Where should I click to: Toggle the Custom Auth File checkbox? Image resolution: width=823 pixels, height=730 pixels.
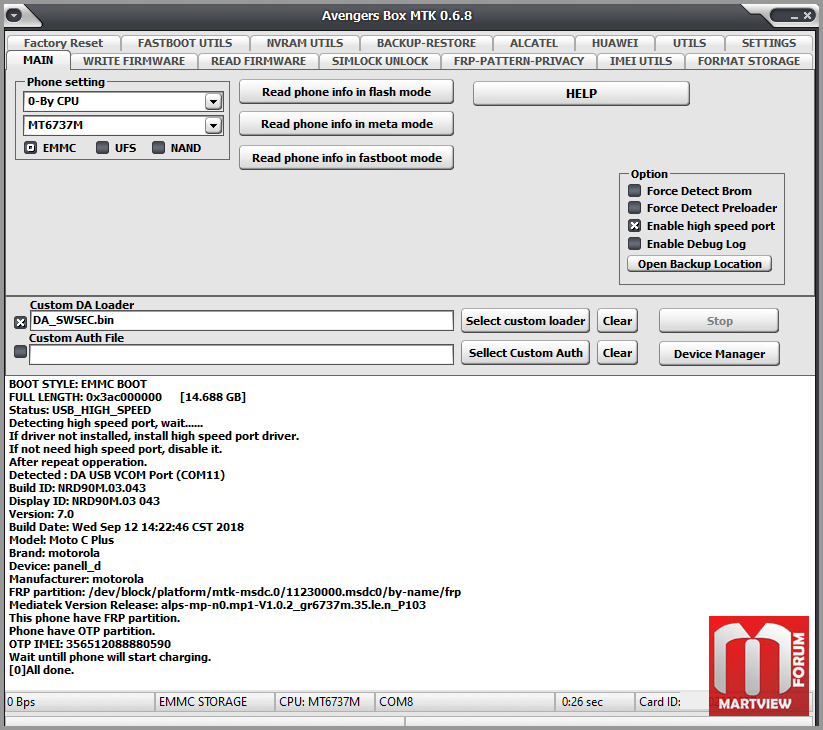(20, 352)
